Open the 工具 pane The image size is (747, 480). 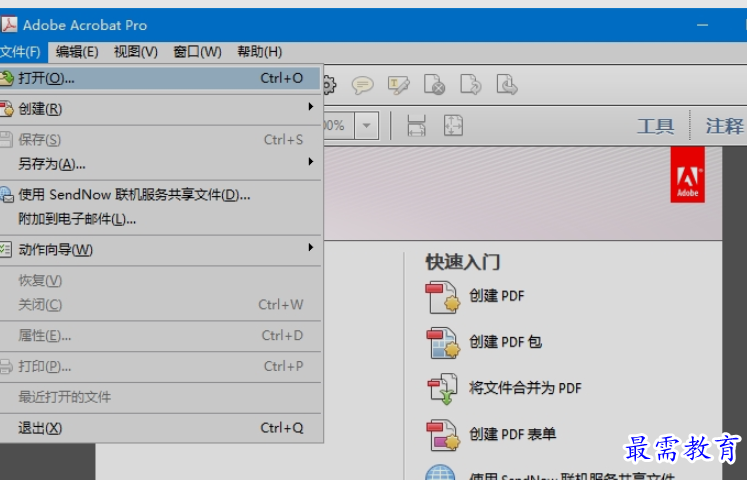(656, 126)
